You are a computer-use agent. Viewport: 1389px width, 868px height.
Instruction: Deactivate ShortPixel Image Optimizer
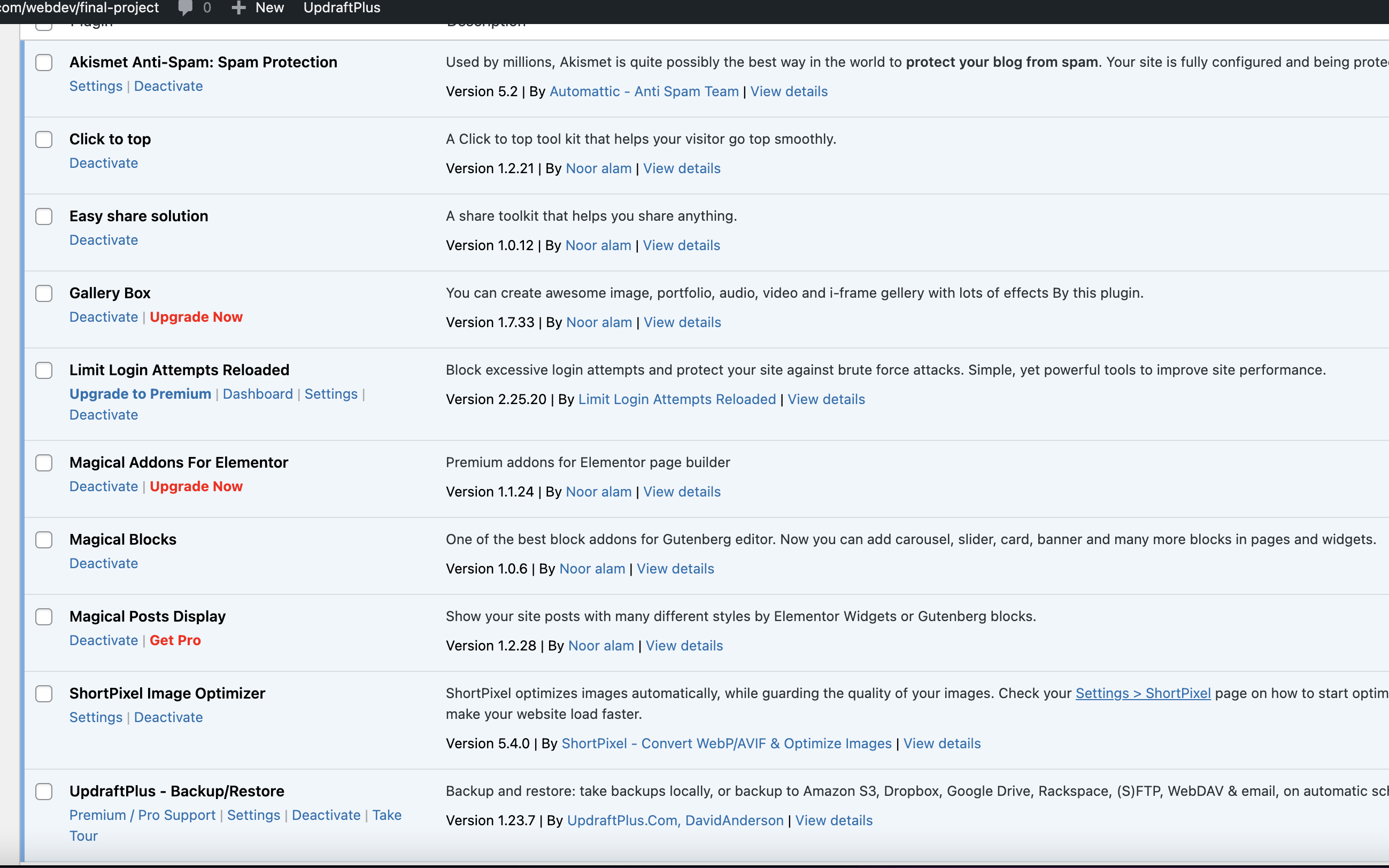point(168,717)
